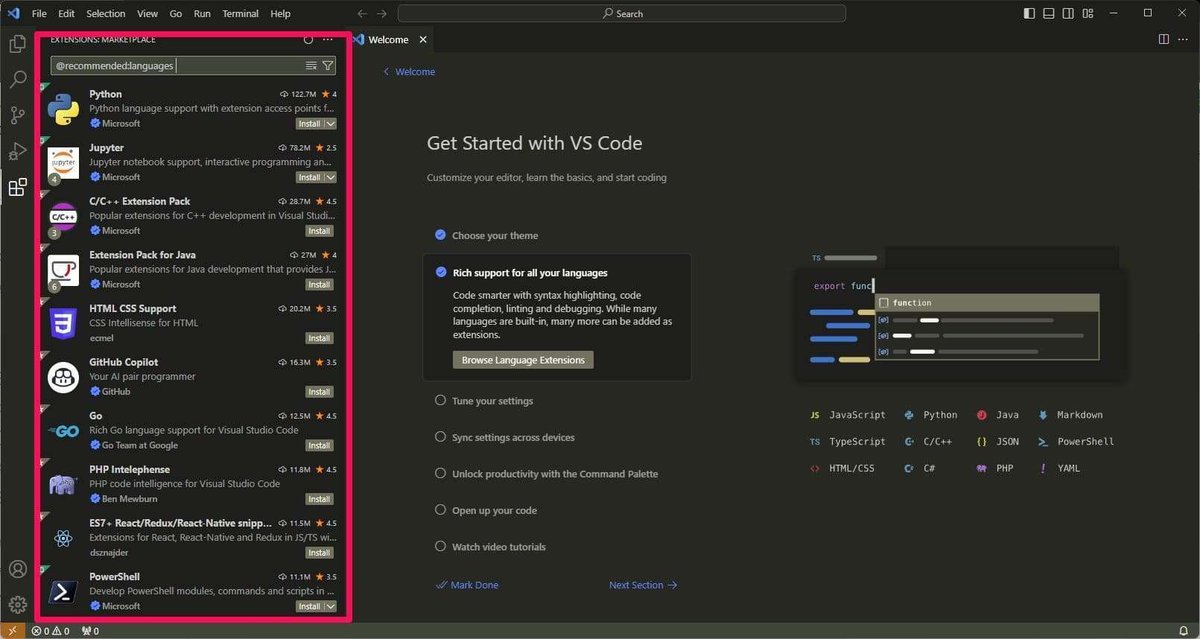Image resolution: width=1200 pixels, height=639 pixels.
Task: Open the ES7+ React/Redux snippets extension
Action: [191, 537]
